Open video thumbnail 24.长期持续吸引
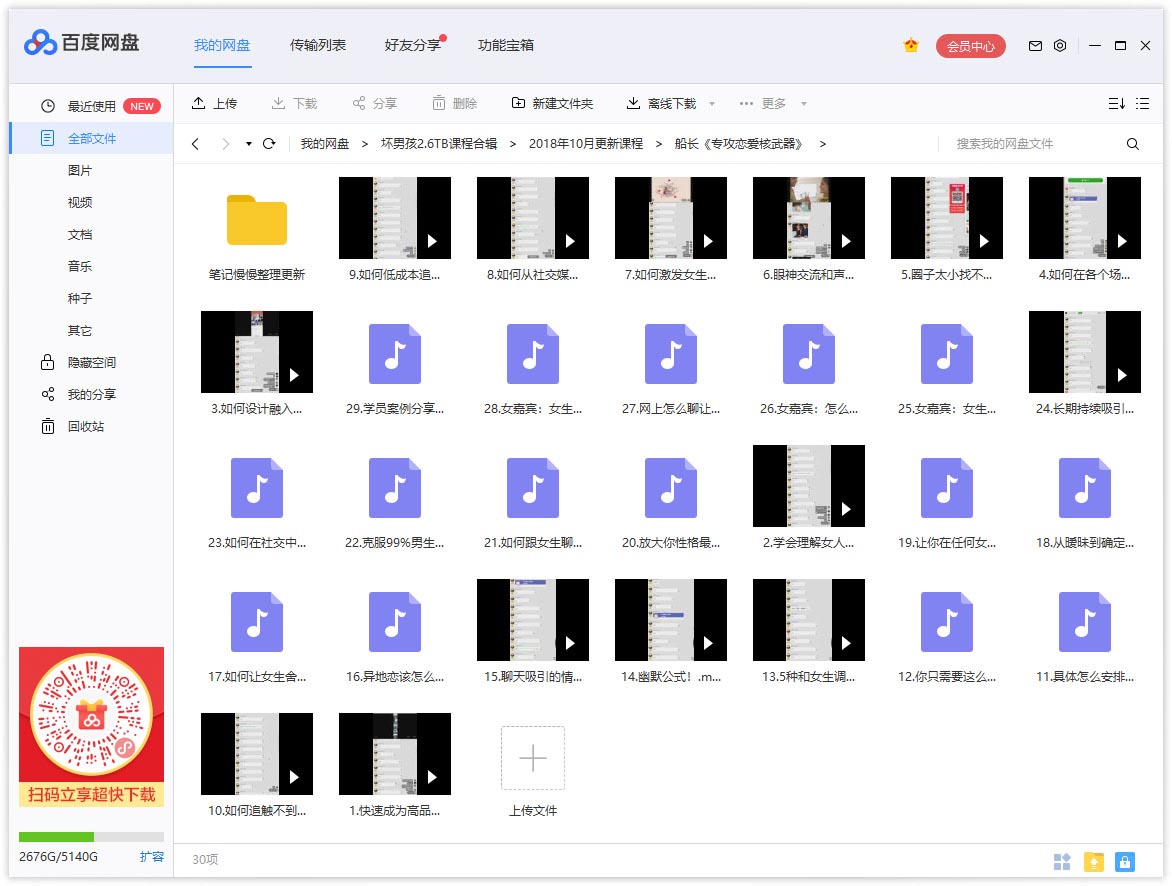Image resolution: width=1172 pixels, height=886 pixels. tap(1085, 351)
